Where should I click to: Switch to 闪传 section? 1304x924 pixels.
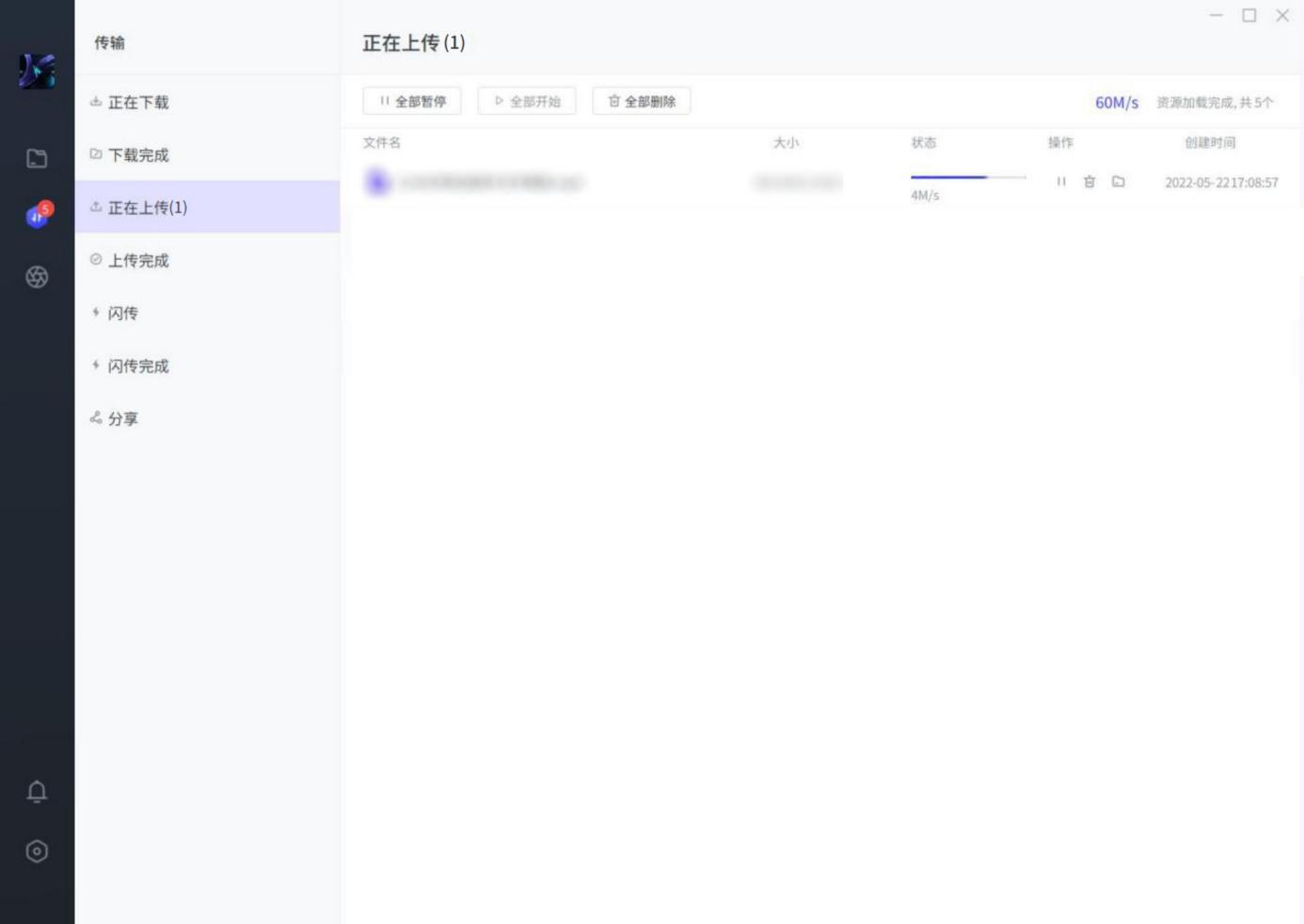[122, 313]
